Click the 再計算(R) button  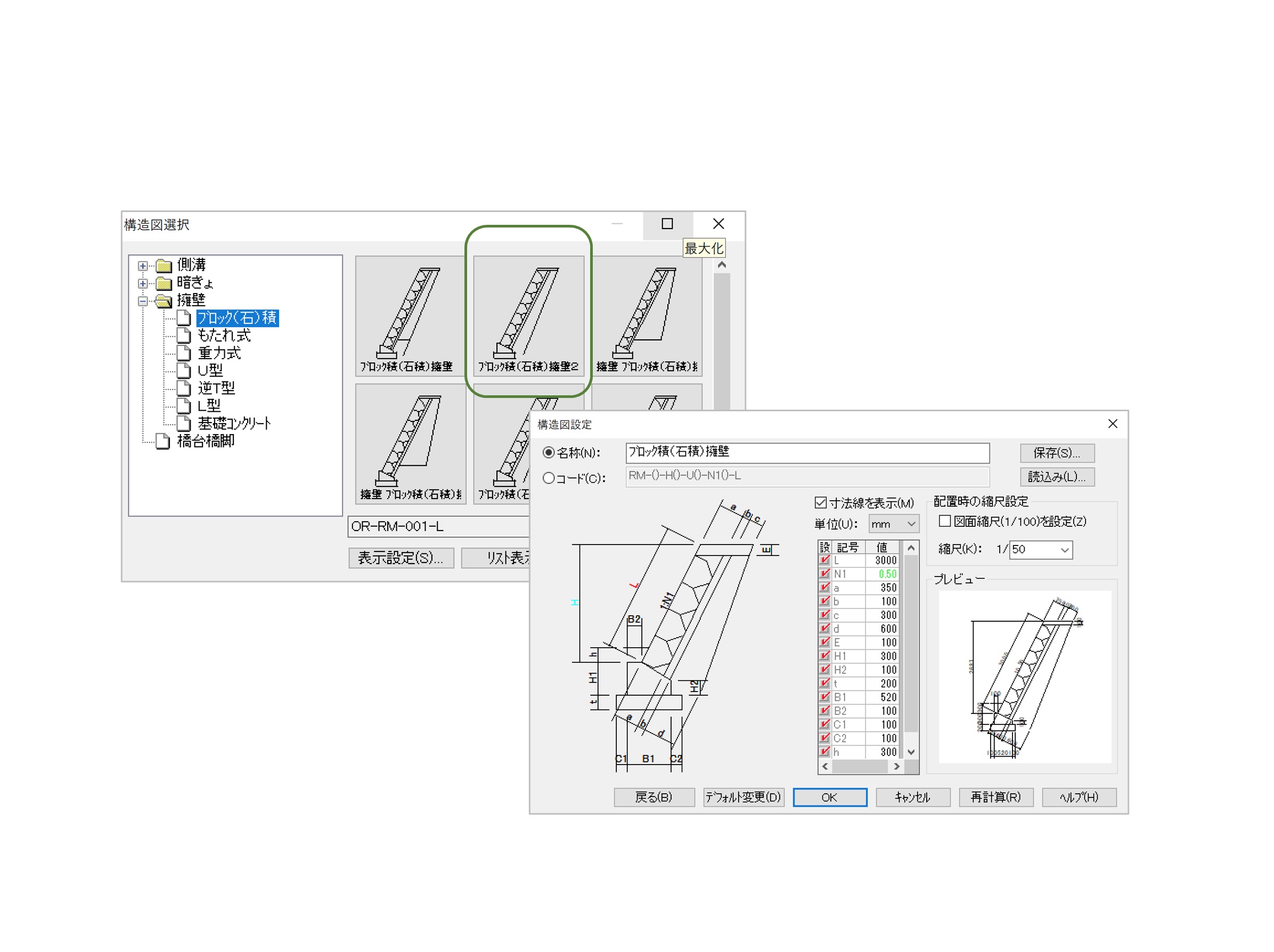tap(995, 797)
